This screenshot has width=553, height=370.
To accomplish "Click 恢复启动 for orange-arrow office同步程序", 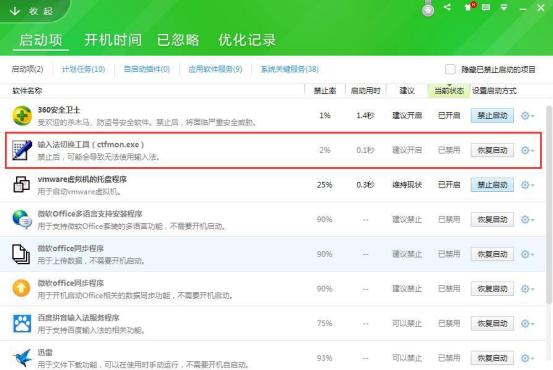I will tap(492, 289).
